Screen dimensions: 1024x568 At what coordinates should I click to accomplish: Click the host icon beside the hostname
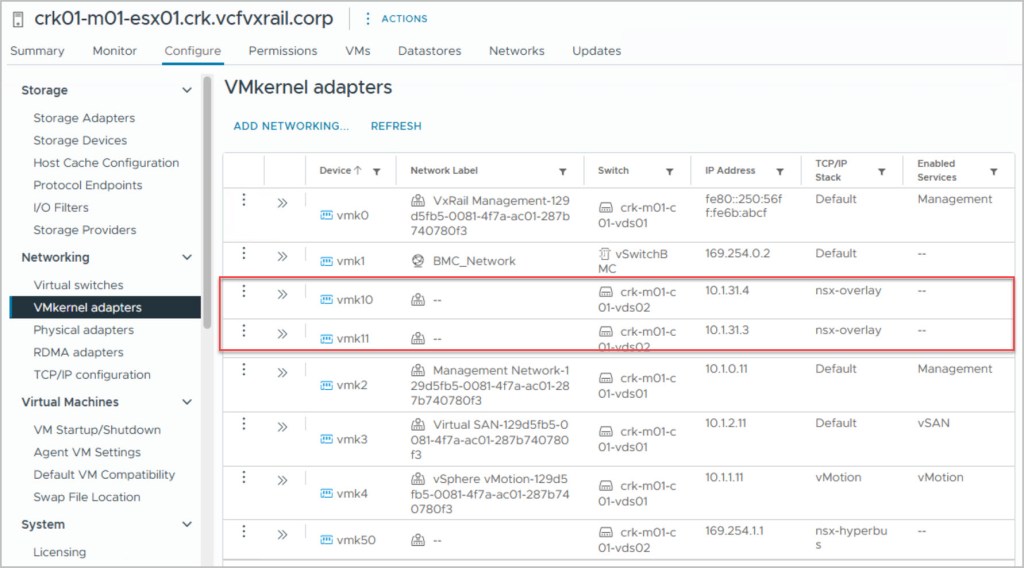pos(18,20)
